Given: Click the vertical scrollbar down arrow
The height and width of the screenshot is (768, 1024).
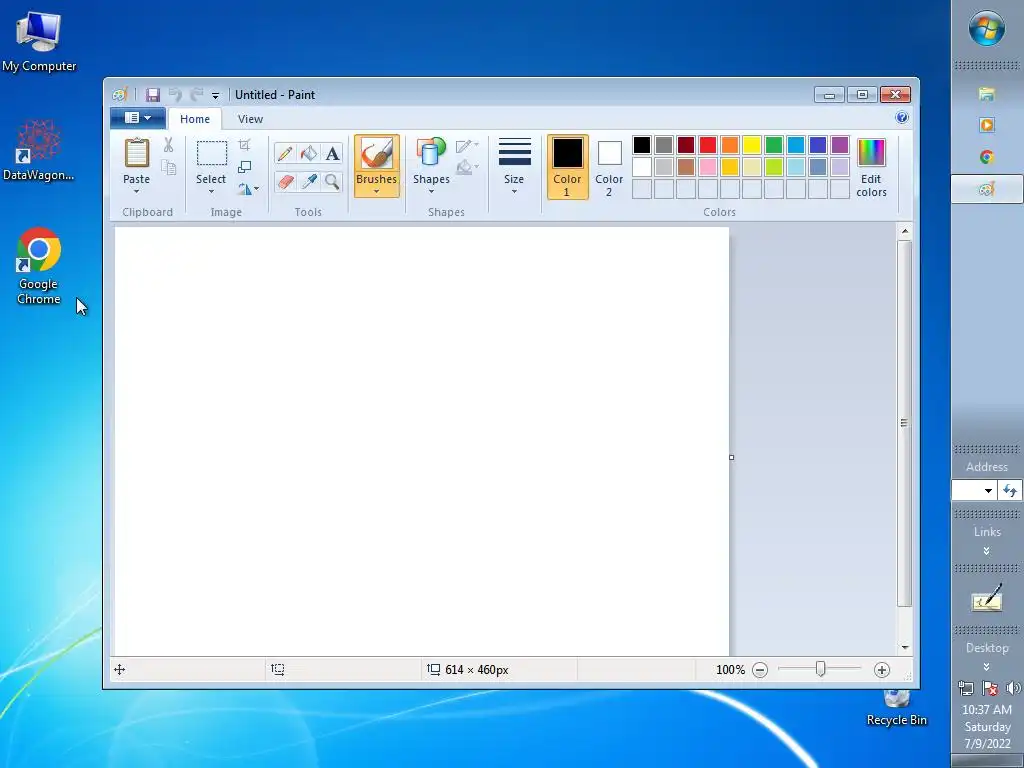Looking at the screenshot, I should click(904, 647).
